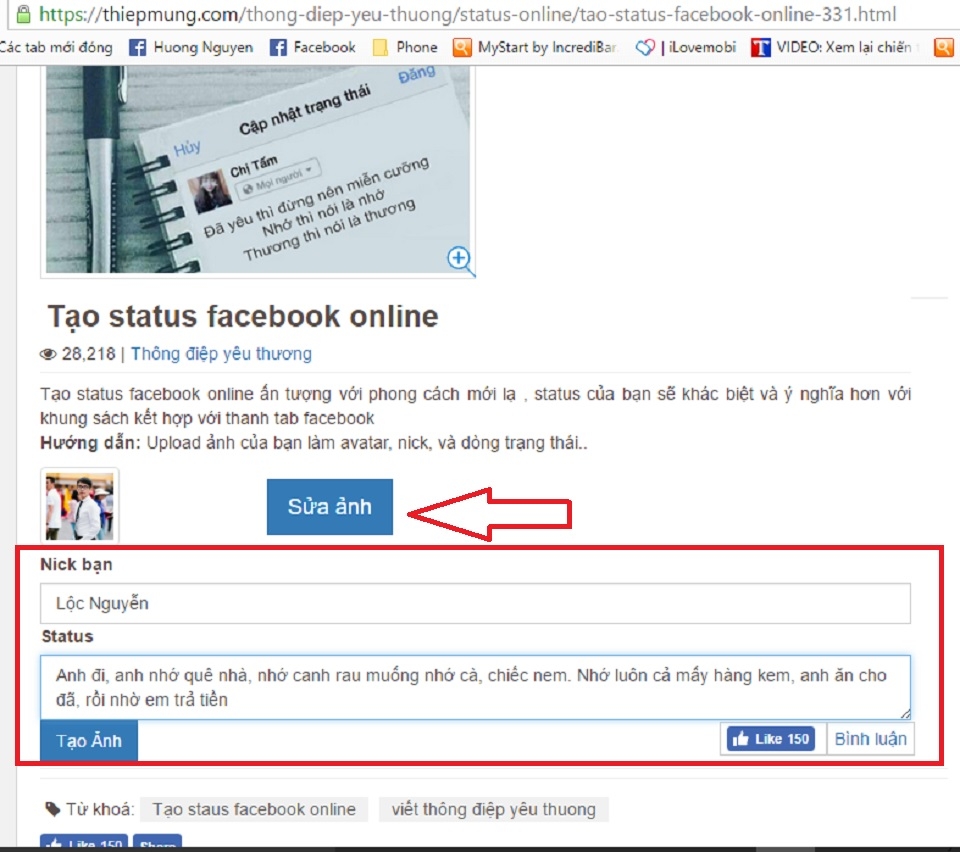Click the orange icon at bookmarks bar right end
This screenshot has width=960, height=852.
944,46
